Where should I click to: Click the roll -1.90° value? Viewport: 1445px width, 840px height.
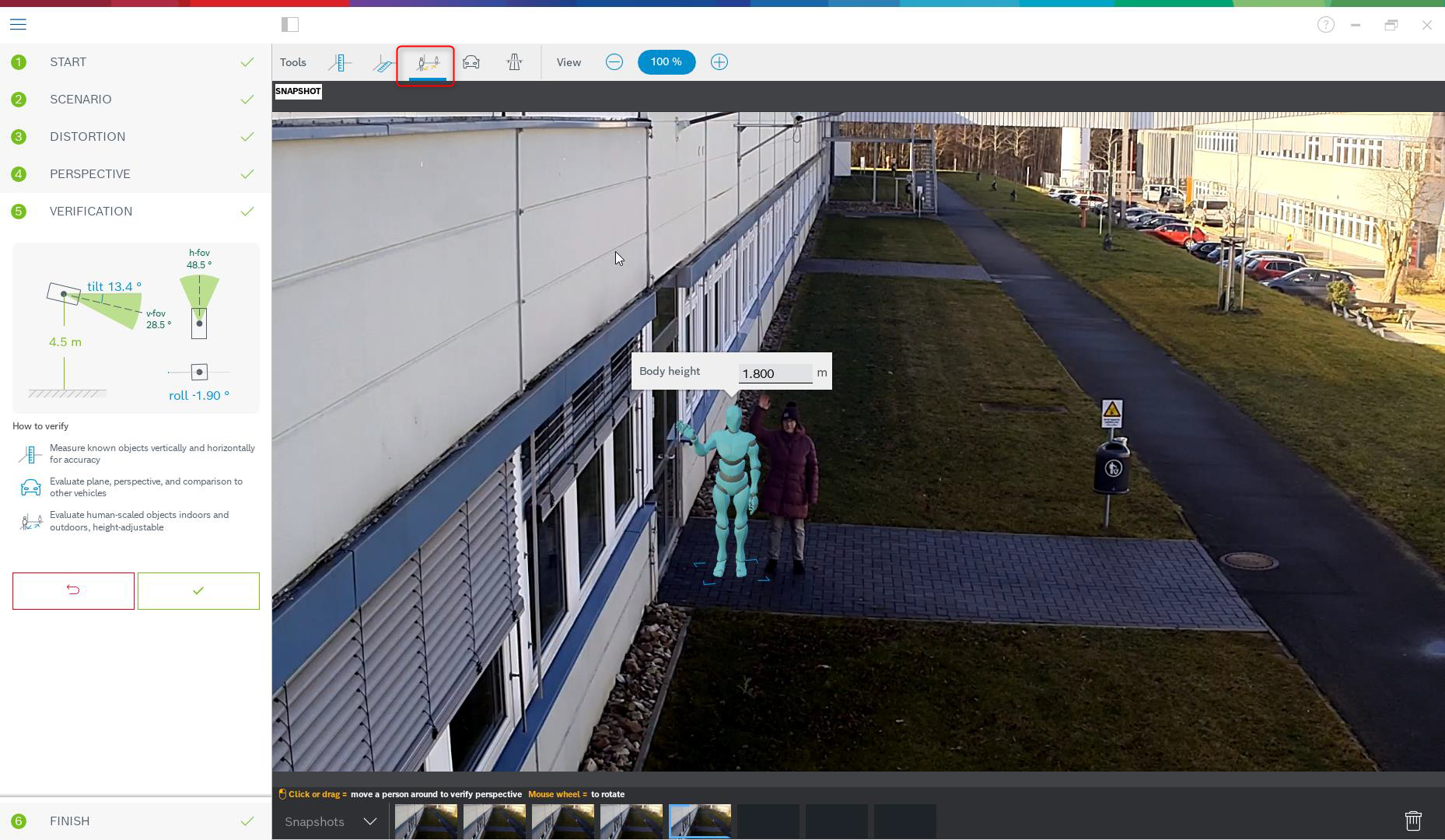pyautogui.click(x=199, y=396)
